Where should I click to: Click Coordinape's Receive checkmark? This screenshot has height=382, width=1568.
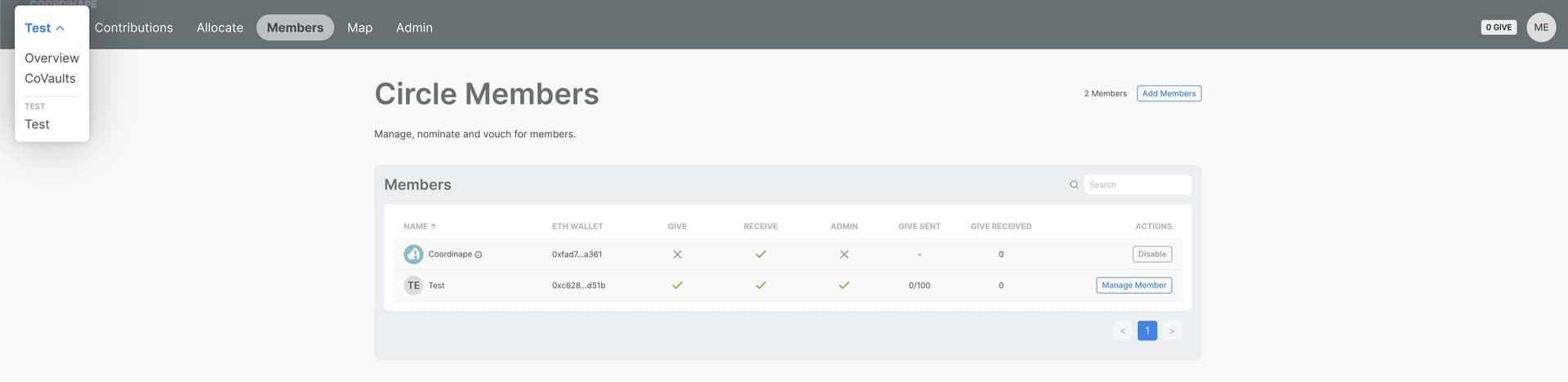760,255
